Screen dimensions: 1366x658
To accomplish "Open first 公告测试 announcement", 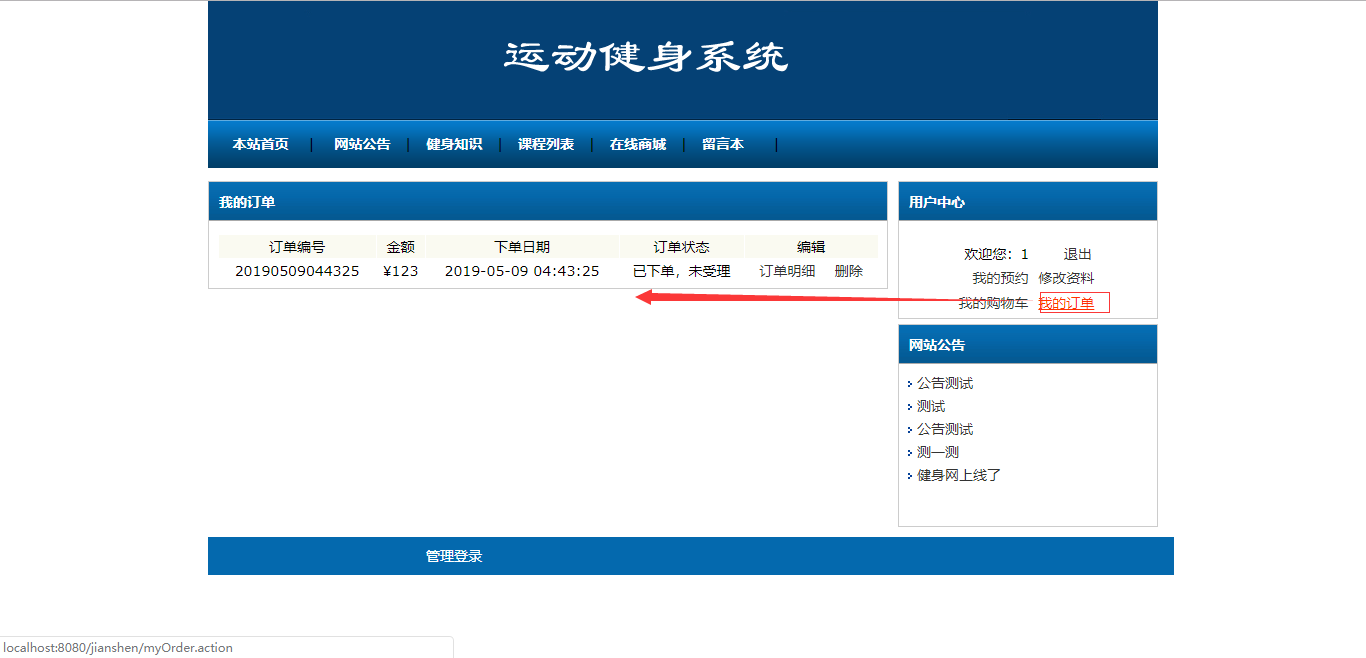I will [x=945, y=383].
